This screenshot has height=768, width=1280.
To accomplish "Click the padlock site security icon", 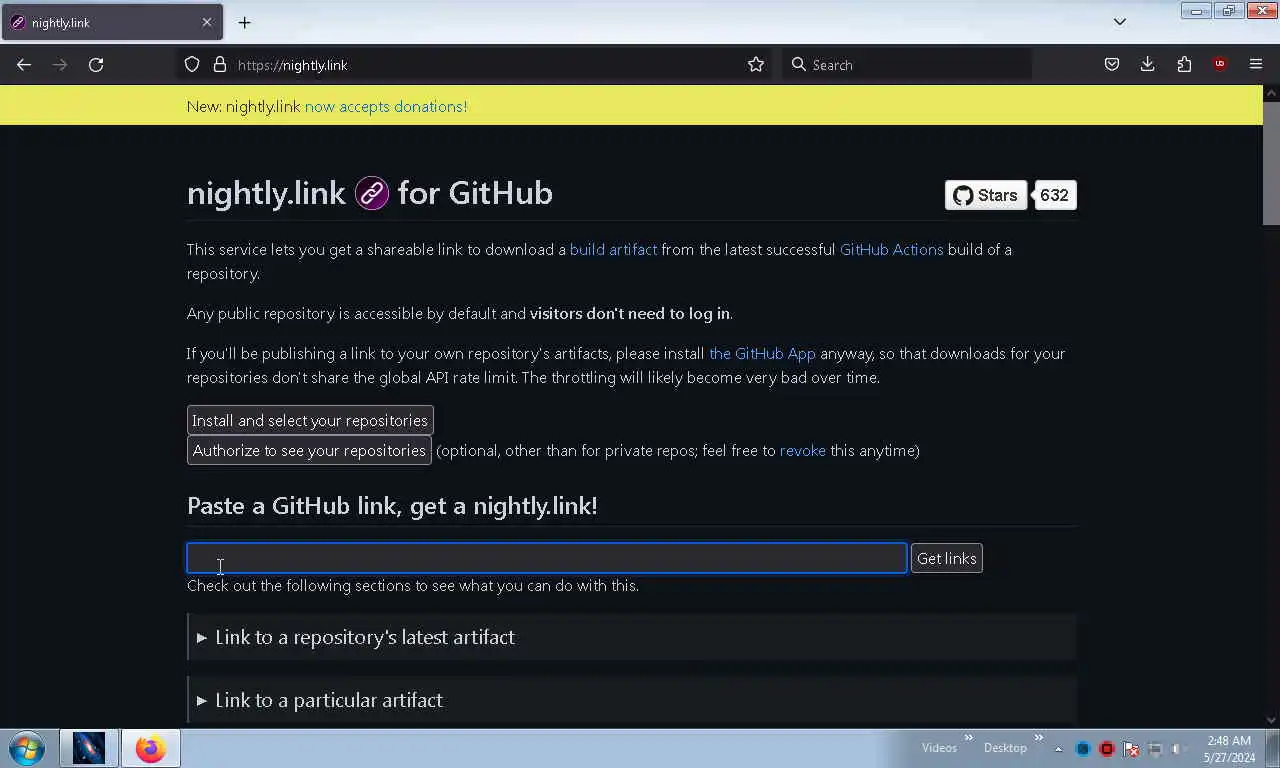I will [220, 65].
